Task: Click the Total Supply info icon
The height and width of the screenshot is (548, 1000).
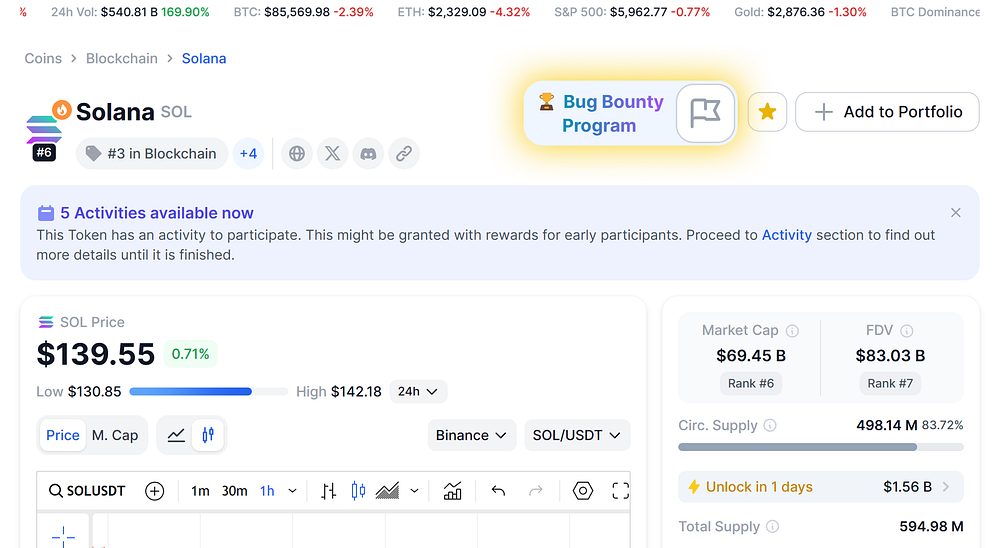Action: (772, 526)
